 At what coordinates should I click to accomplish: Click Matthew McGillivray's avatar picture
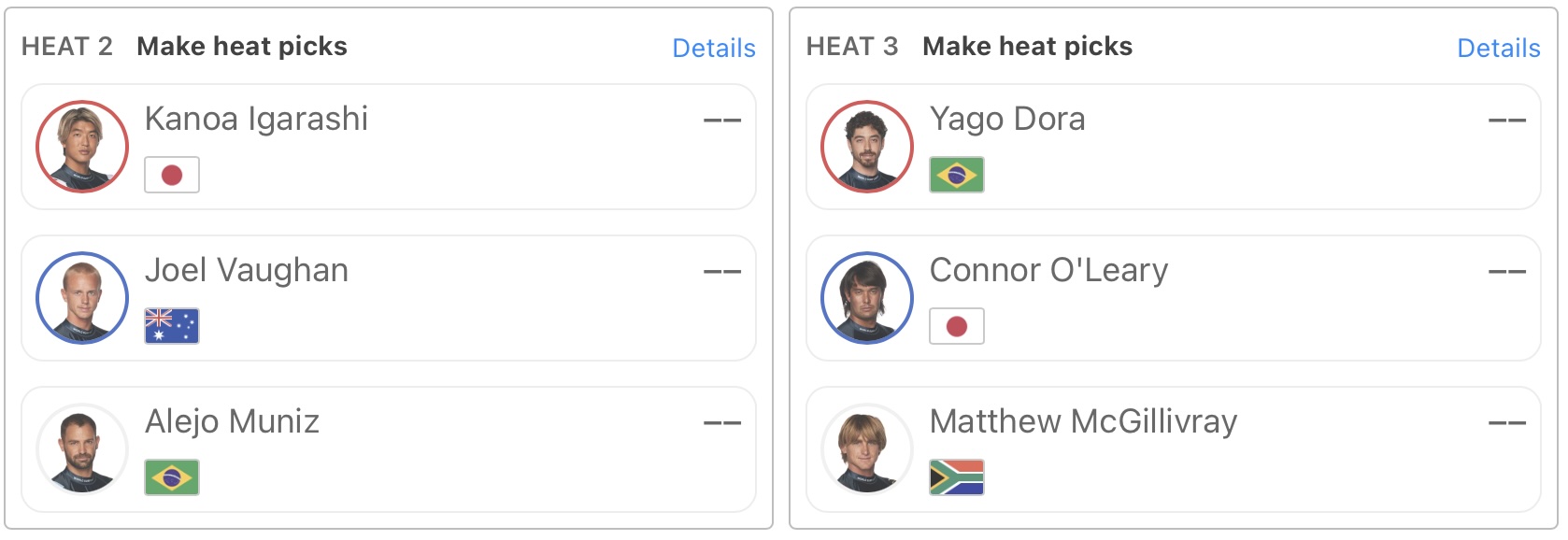click(x=867, y=449)
